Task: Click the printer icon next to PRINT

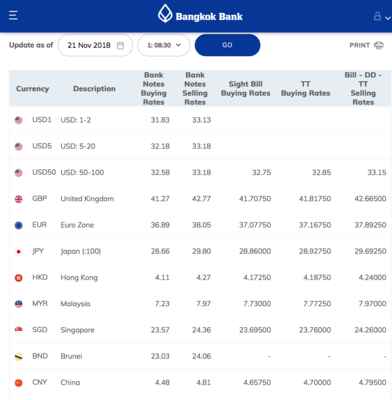Action: 379,45
